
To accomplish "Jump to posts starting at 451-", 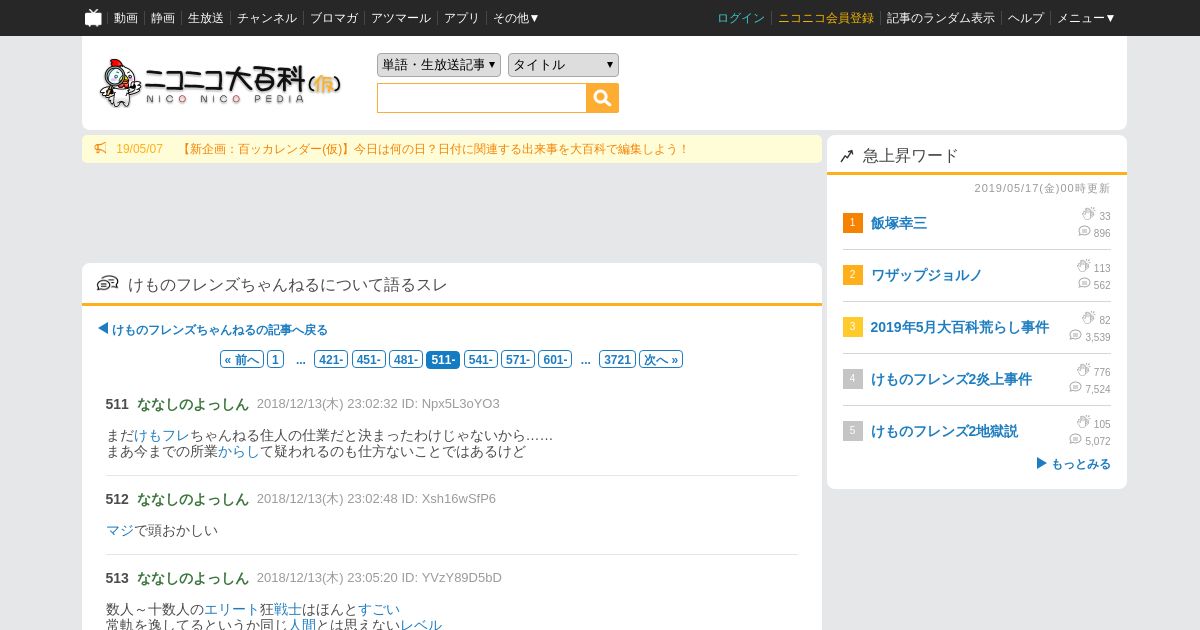I will point(368,359).
